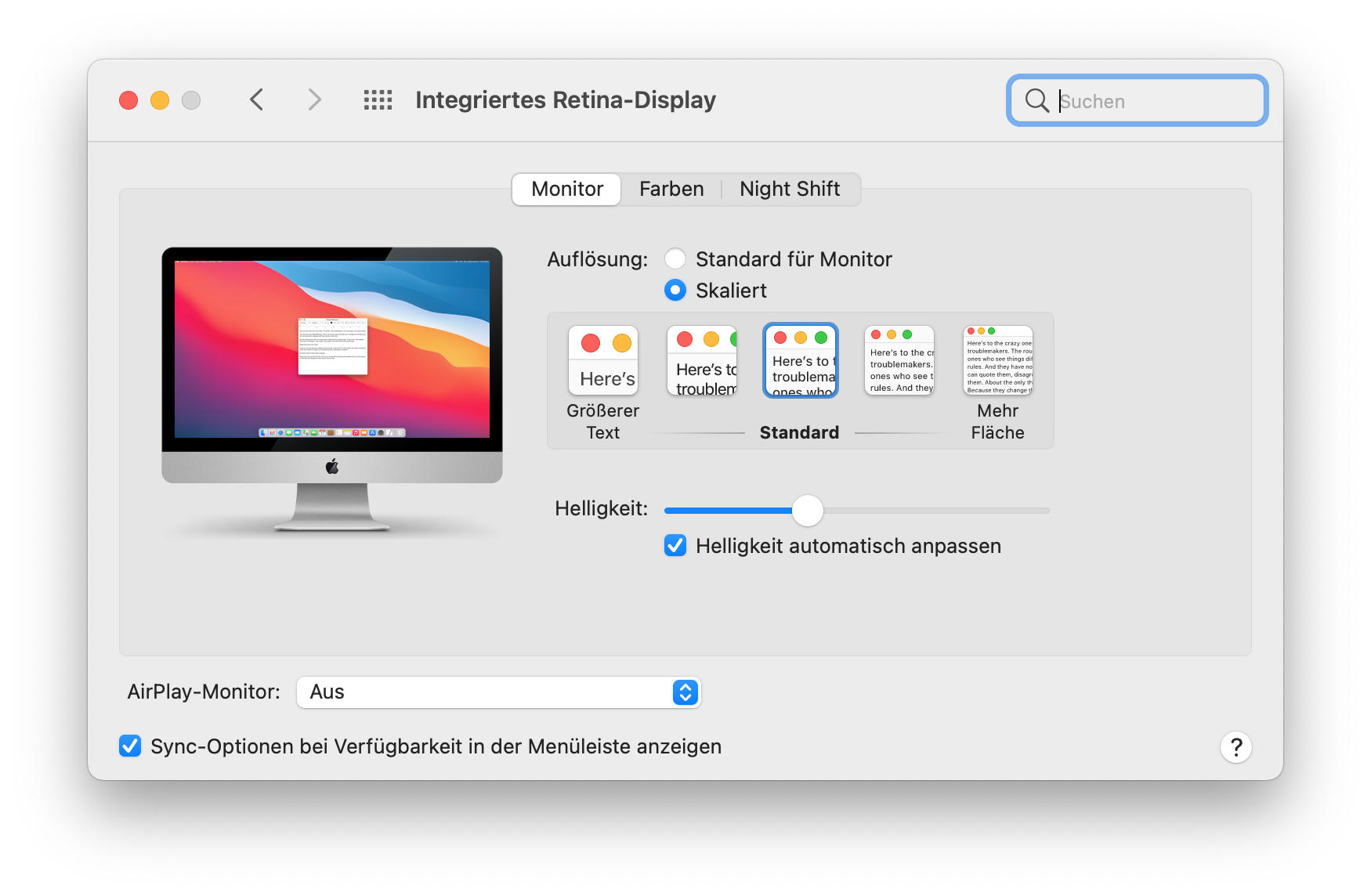This screenshot has width=1371, height=896.
Task: Go back with the left chevron arrow
Action: pos(256,99)
